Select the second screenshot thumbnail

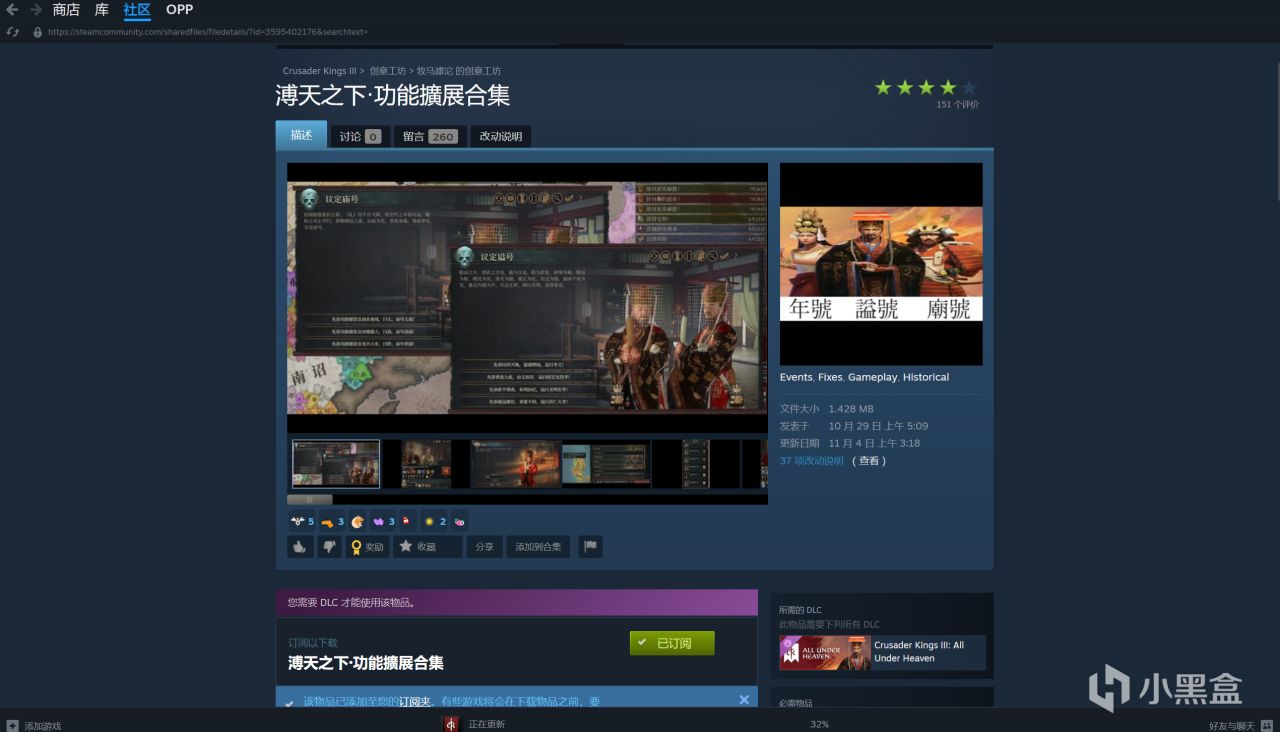426,464
